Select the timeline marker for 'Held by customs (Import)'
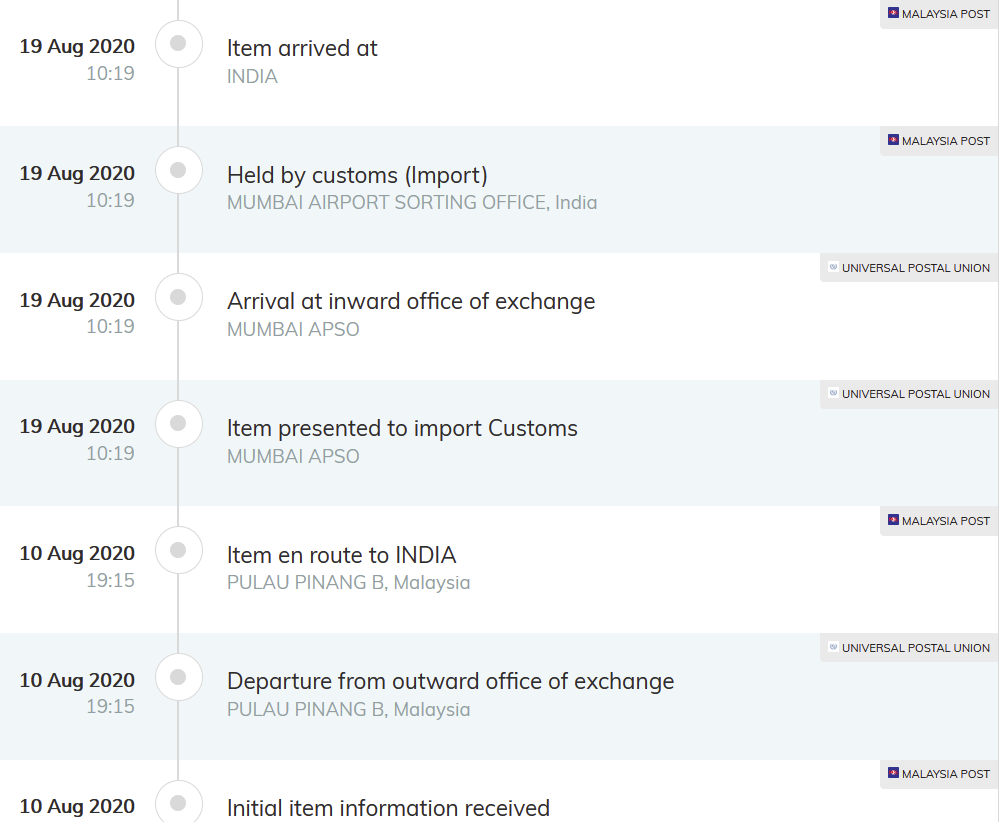The image size is (1001, 822). pyautogui.click(x=179, y=170)
